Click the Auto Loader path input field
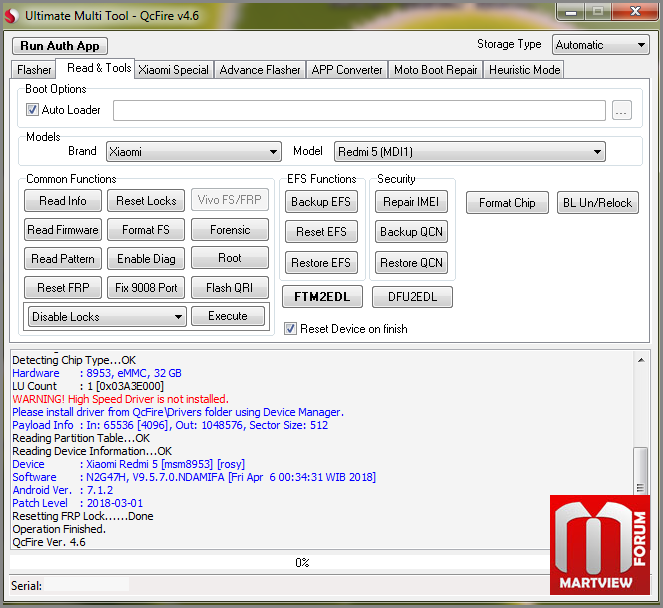663x608 pixels. (x=359, y=110)
